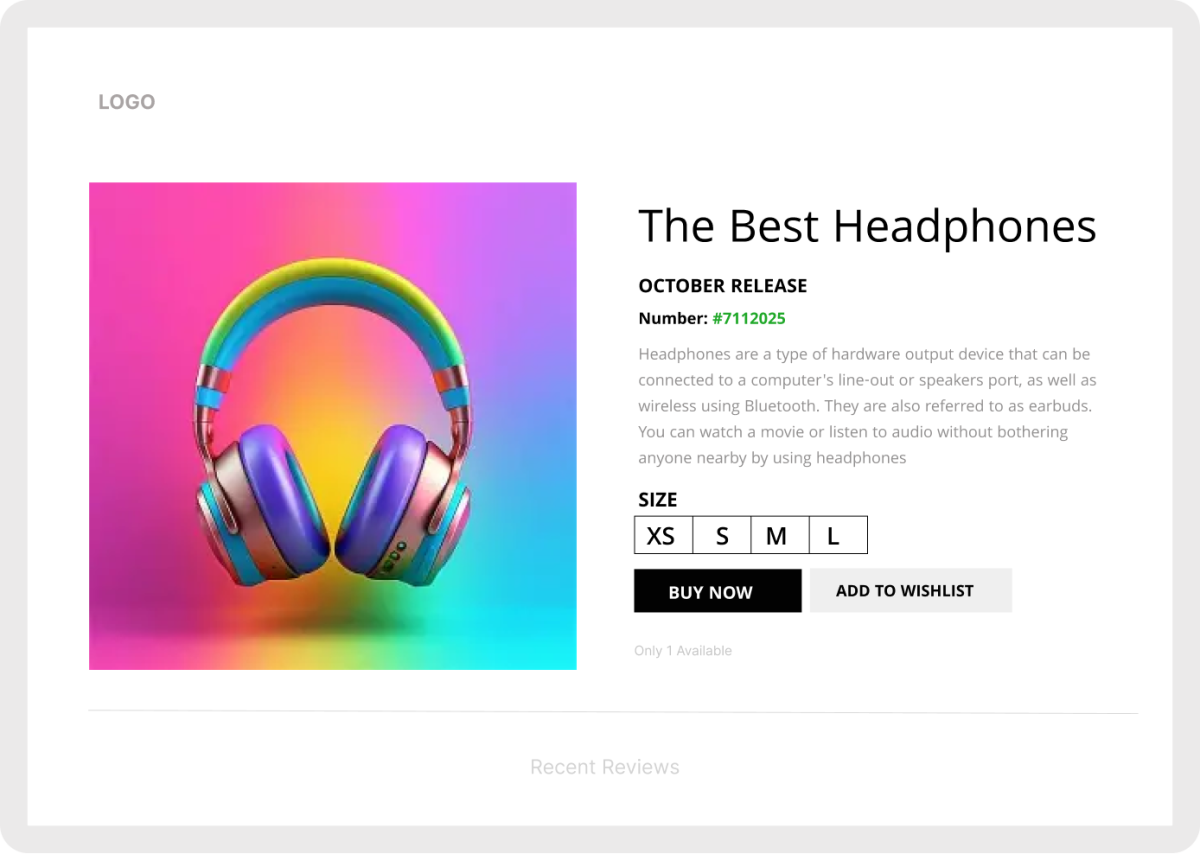The height and width of the screenshot is (854, 1200).
Task: Add headphones to wishlist
Action: click(911, 590)
